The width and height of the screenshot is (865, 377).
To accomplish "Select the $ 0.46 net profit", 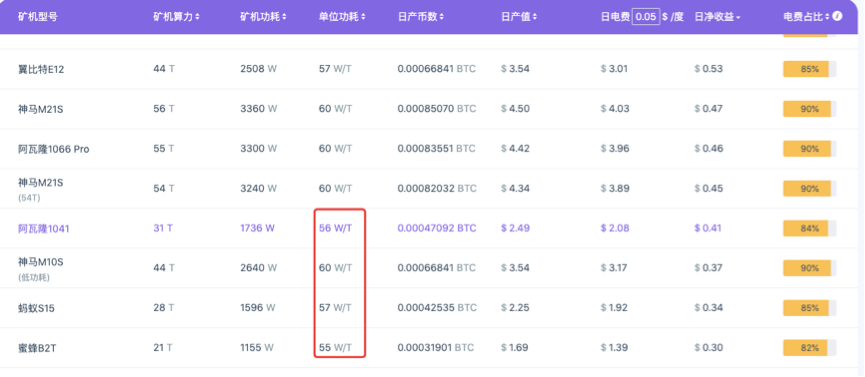I will [x=708, y=149].
